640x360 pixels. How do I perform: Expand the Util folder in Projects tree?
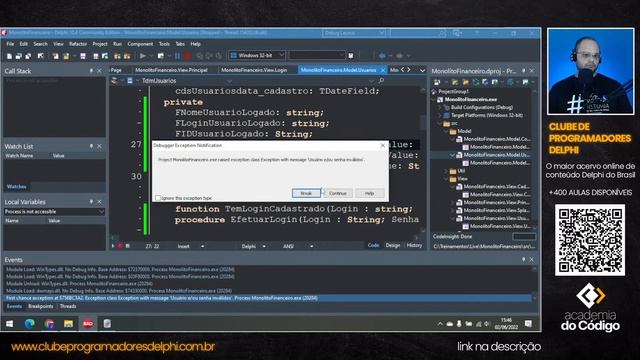coord(447,171)
